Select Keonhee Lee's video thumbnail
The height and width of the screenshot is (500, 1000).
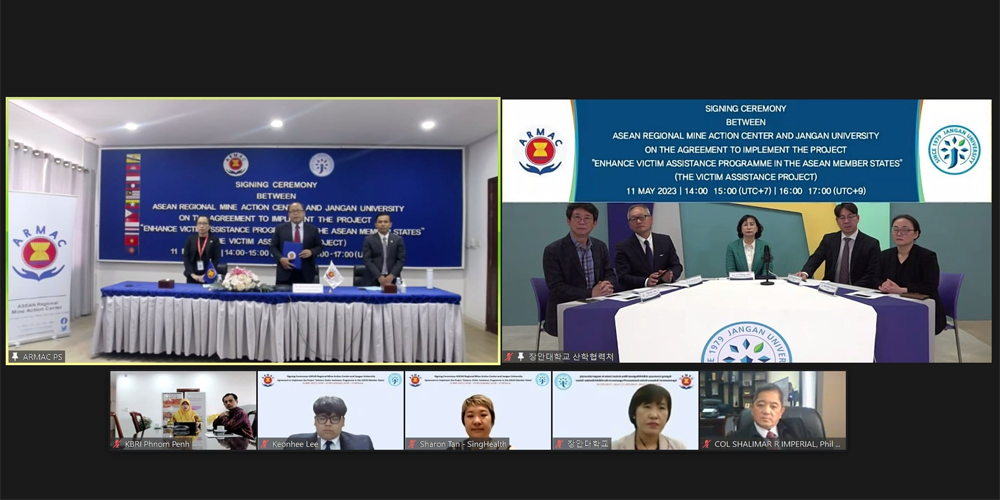pyautogui.click(x=330, y=405)
